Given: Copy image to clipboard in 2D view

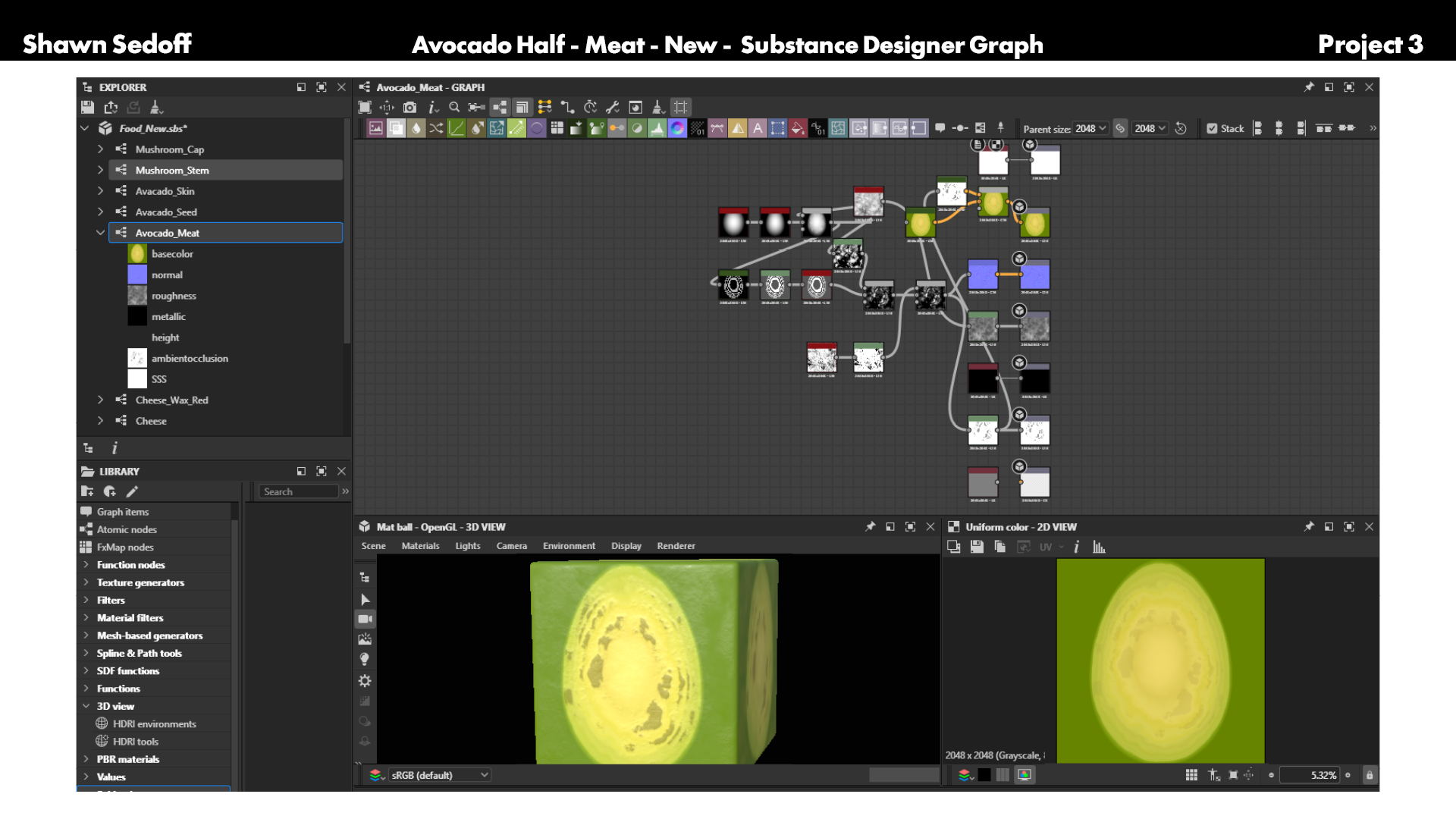Looking at the screenshot, I should pyautogui.click(x=1000, y=547).
